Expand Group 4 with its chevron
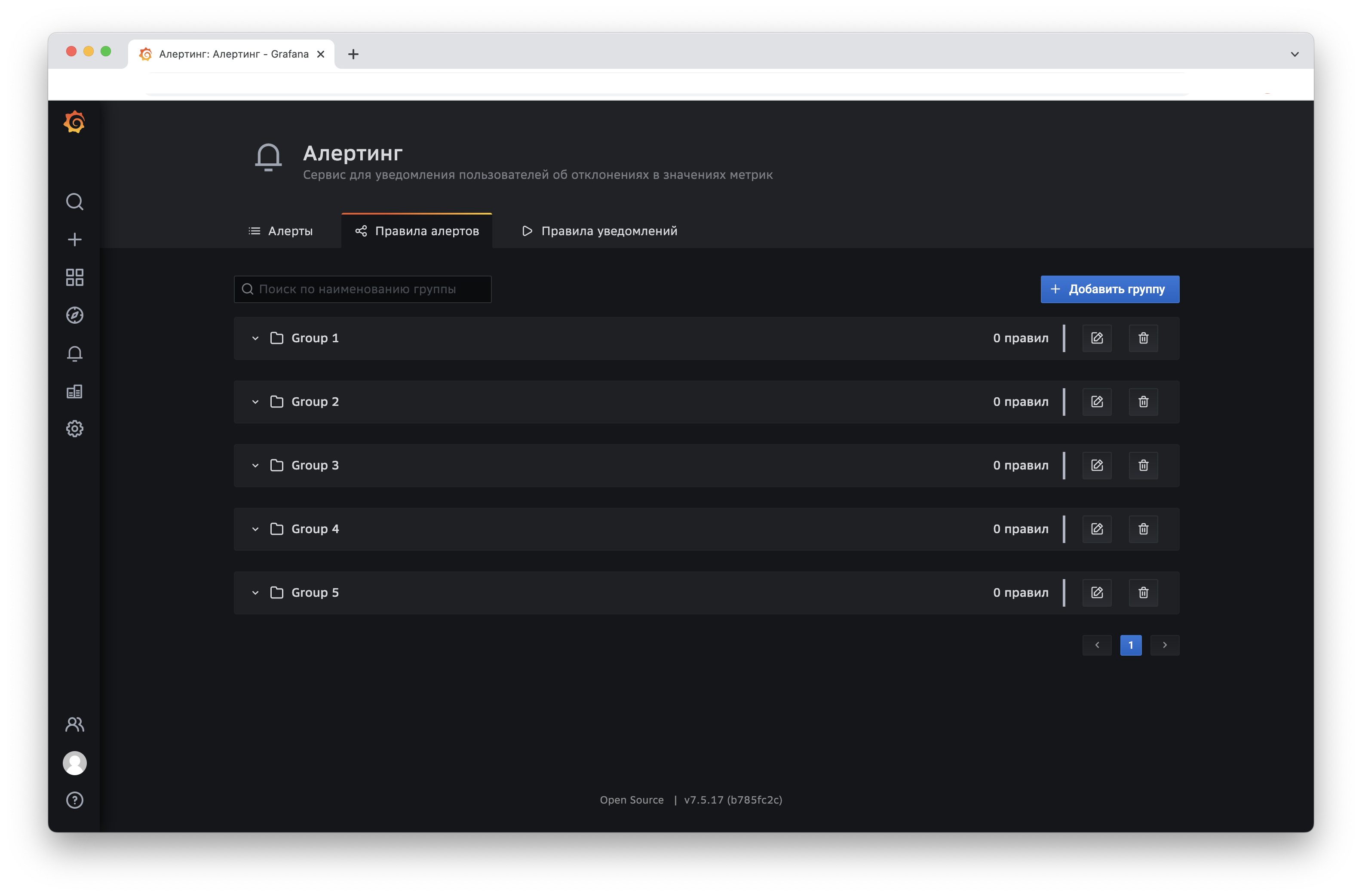 pos(255,529)
